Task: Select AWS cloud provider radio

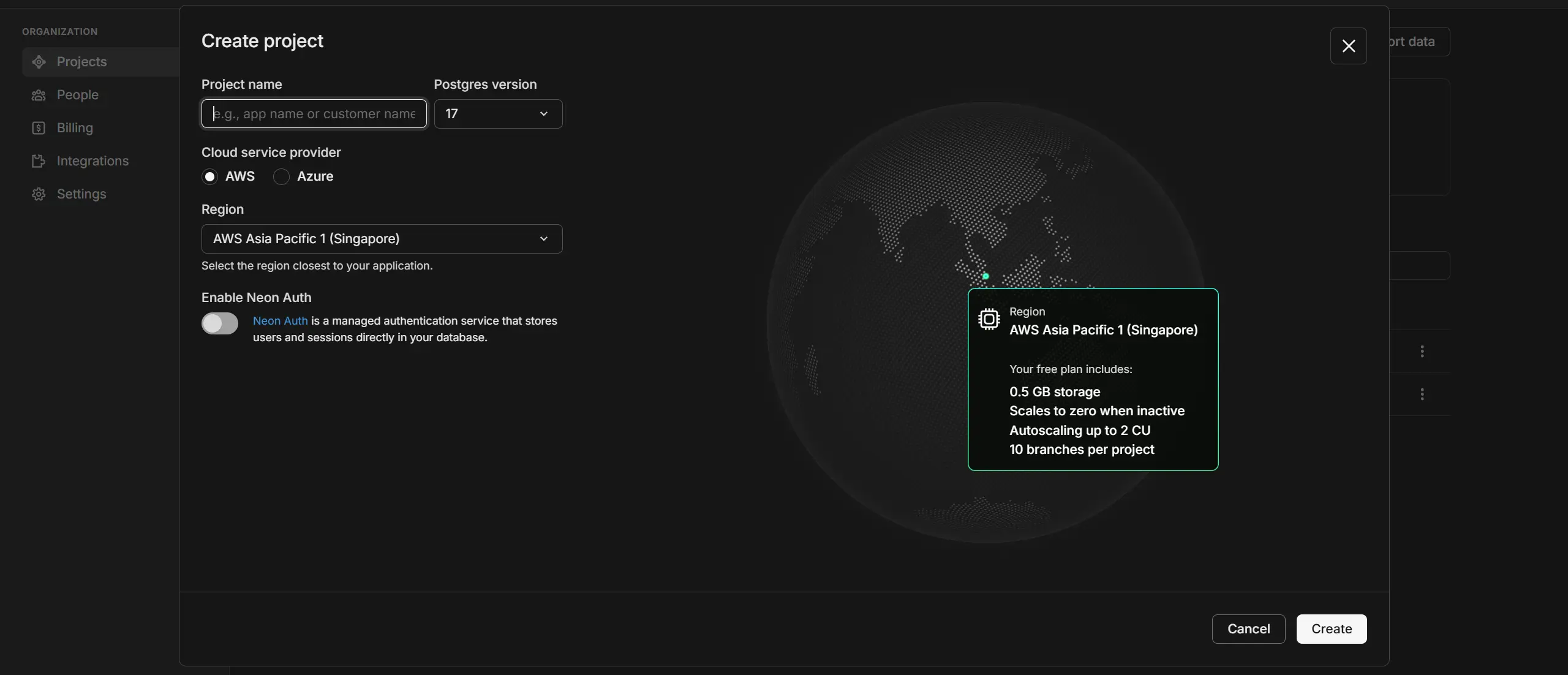Action: (x=210, y=177)
